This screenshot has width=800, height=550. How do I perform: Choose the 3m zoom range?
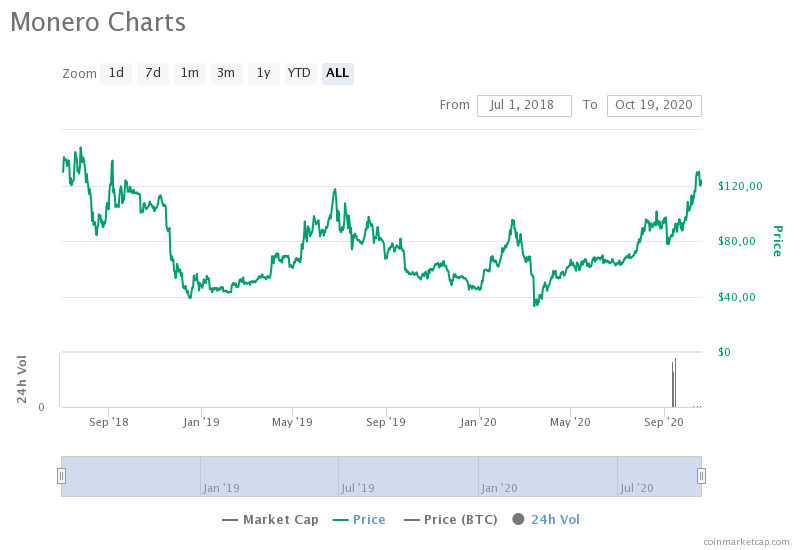point(226,73)
